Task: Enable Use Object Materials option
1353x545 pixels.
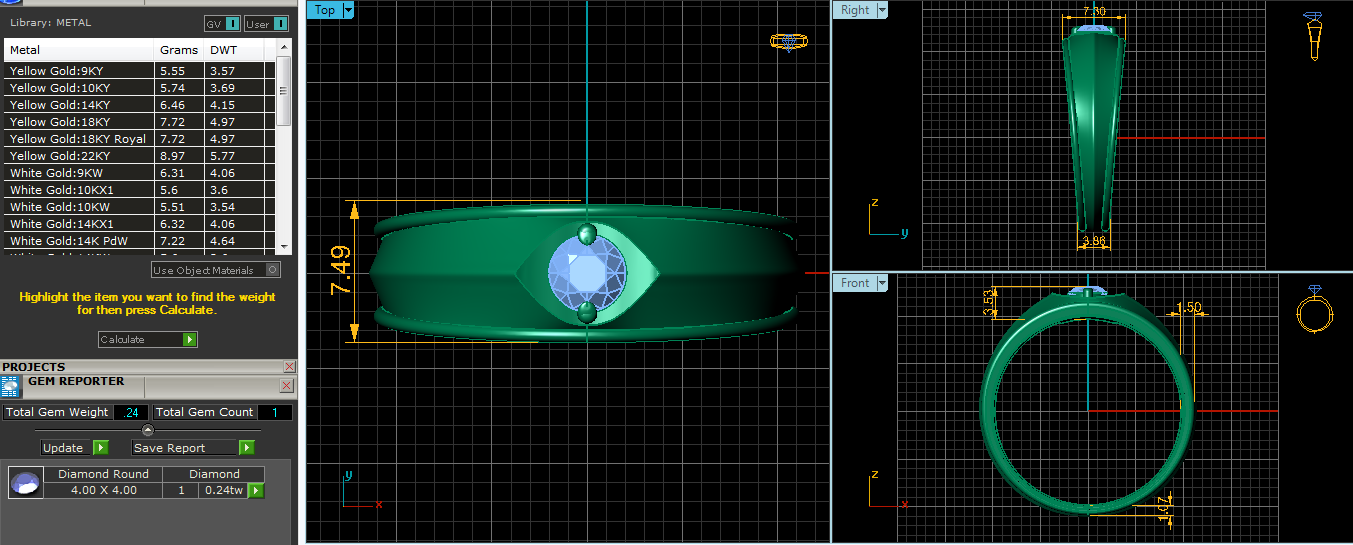Action: (273, 270)
